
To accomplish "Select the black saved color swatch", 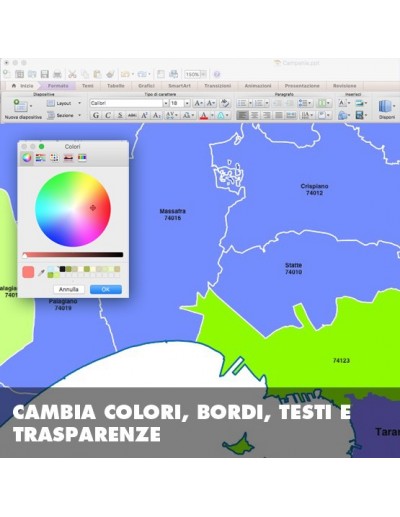I will point(62,269).
